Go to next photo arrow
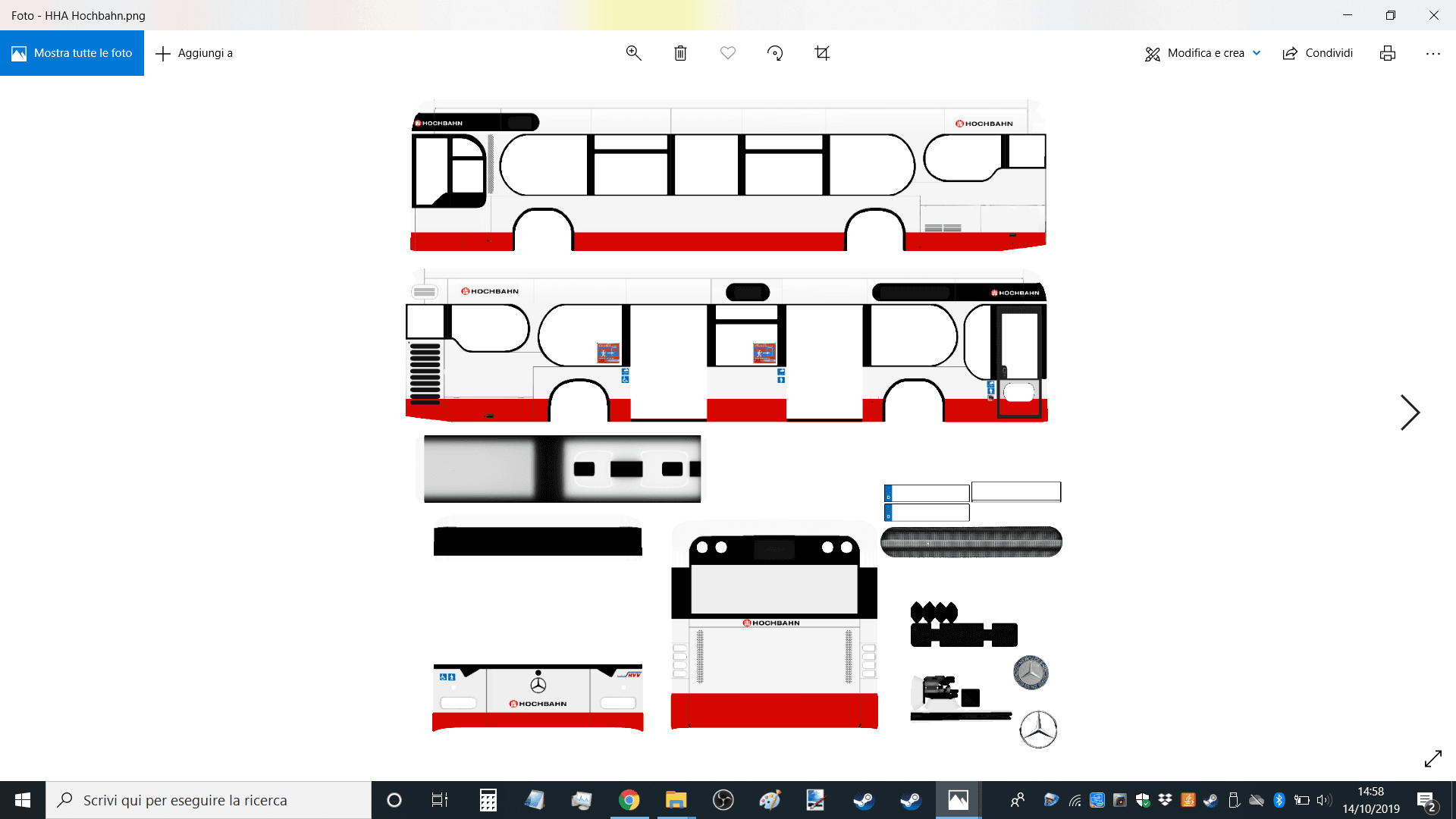Viewport: 1456px width, 819px height. (x=1409, y=413)
